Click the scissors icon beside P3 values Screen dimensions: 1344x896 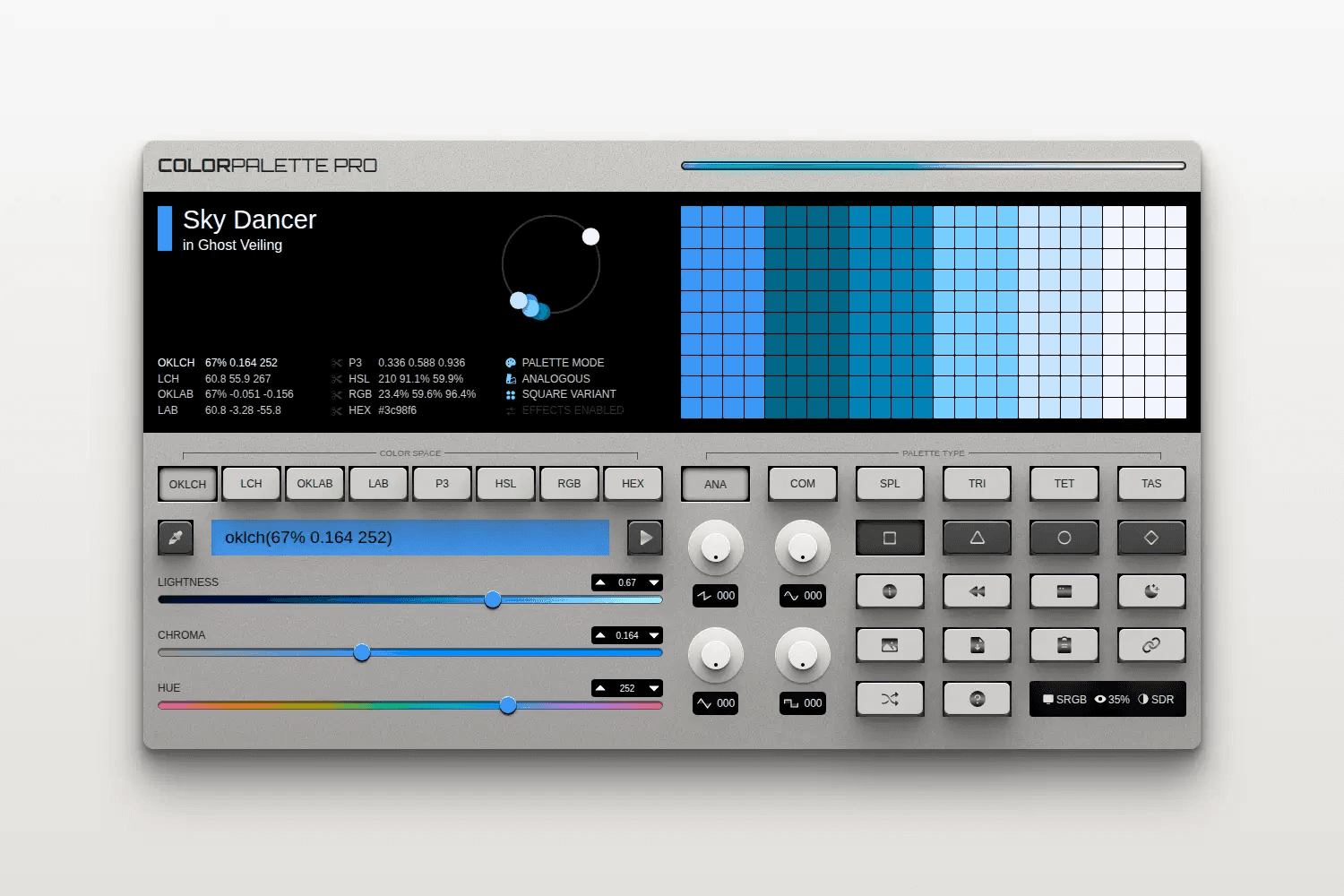tap(337, 363)
